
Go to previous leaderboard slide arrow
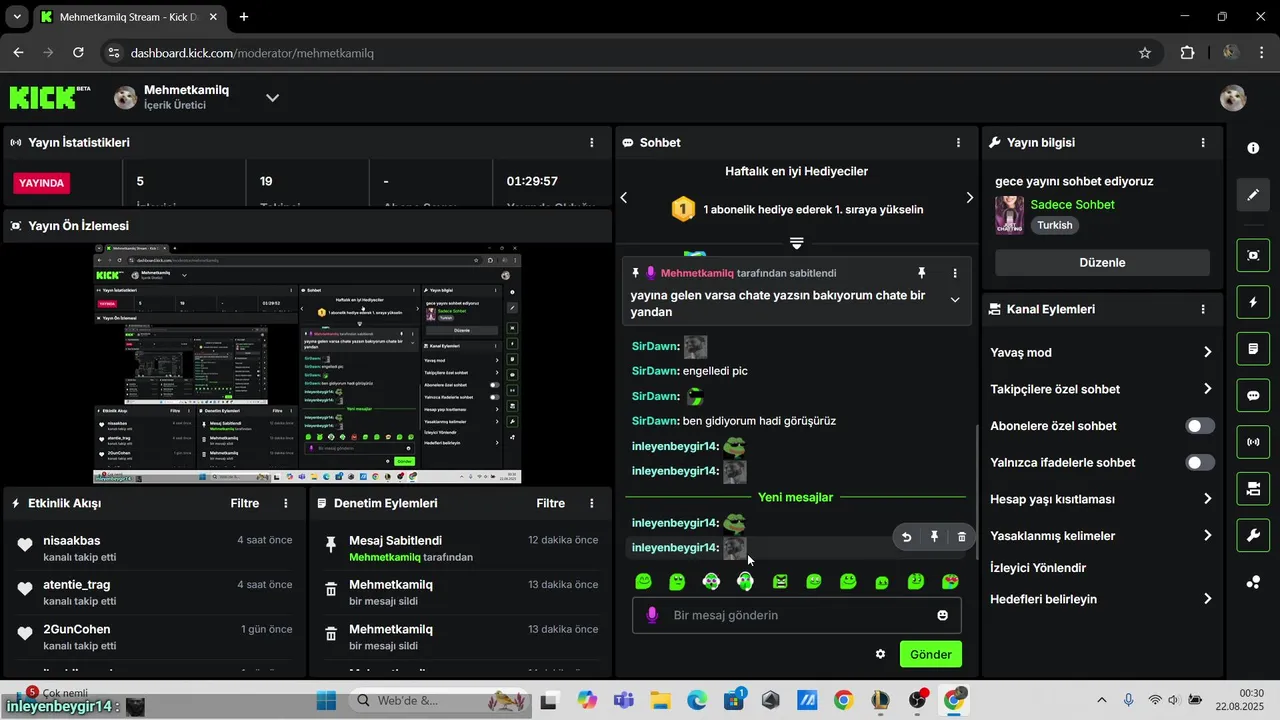(x=624, y=198)
